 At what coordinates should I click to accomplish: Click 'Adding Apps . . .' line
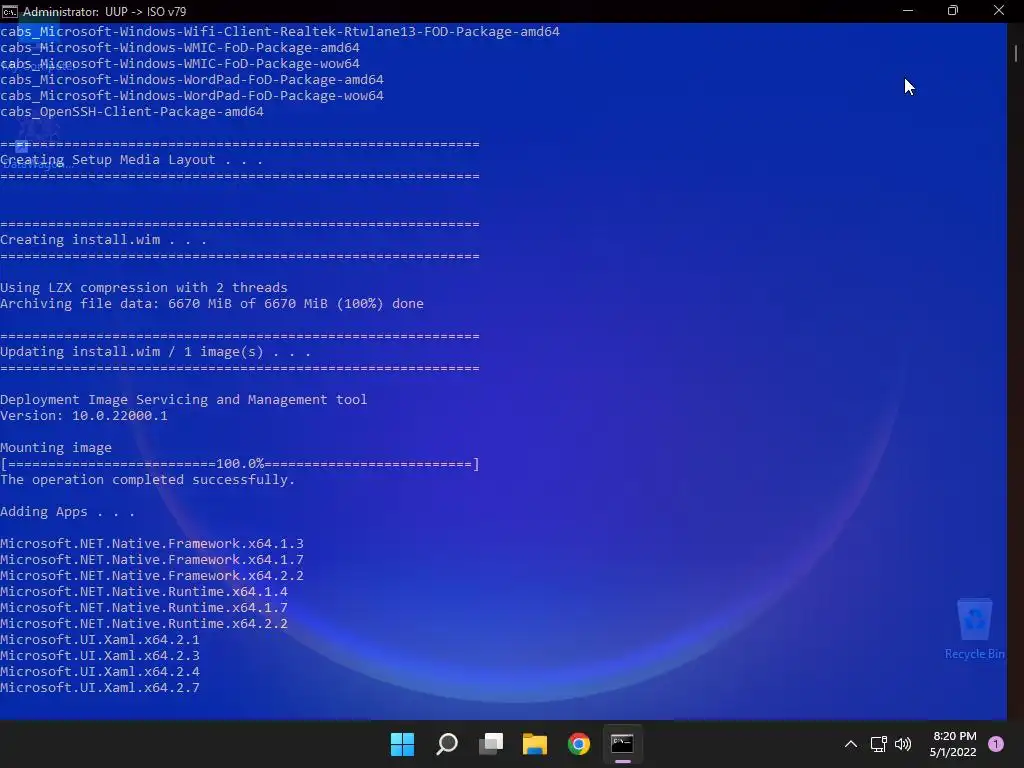pyautogui.click(x=67, y=511)
